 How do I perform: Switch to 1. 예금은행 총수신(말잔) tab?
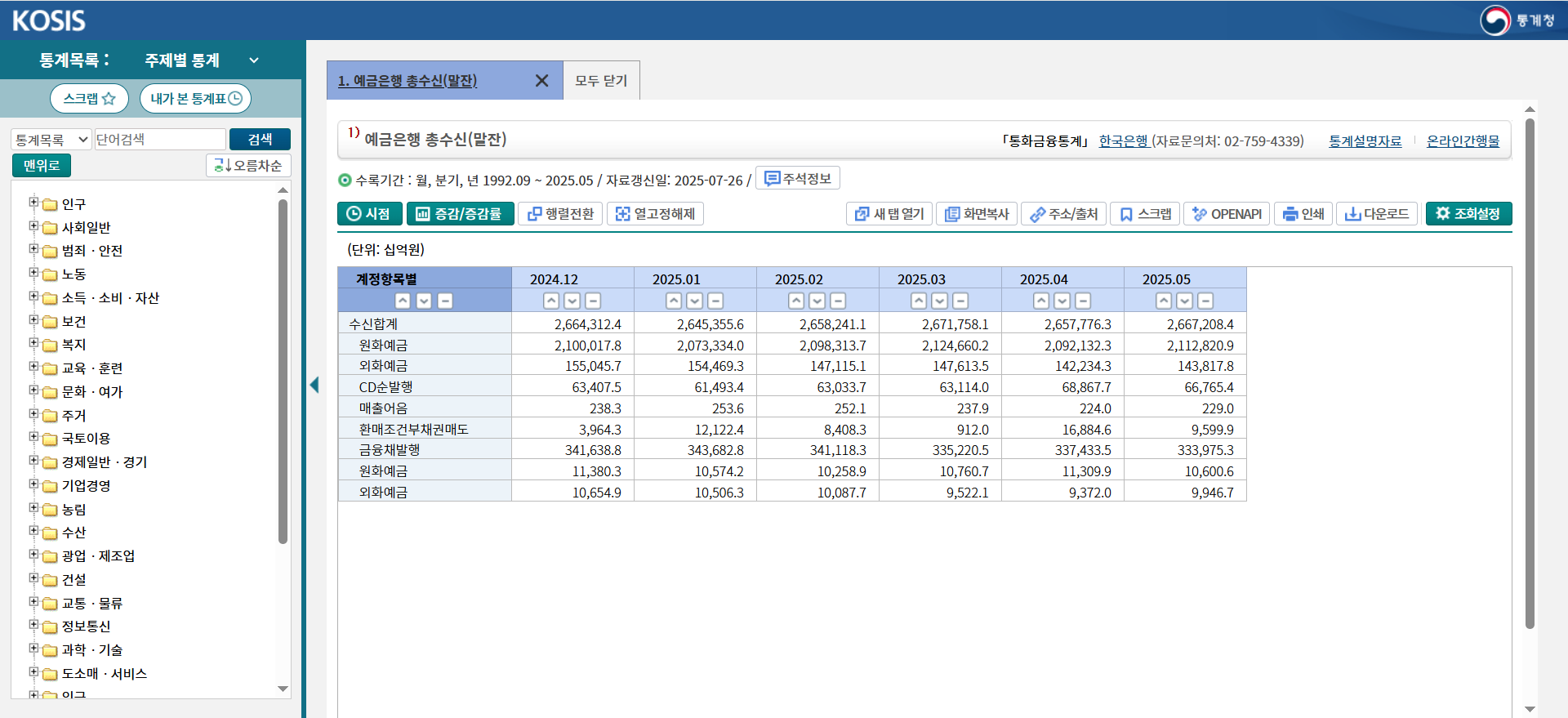pos(408,80)
